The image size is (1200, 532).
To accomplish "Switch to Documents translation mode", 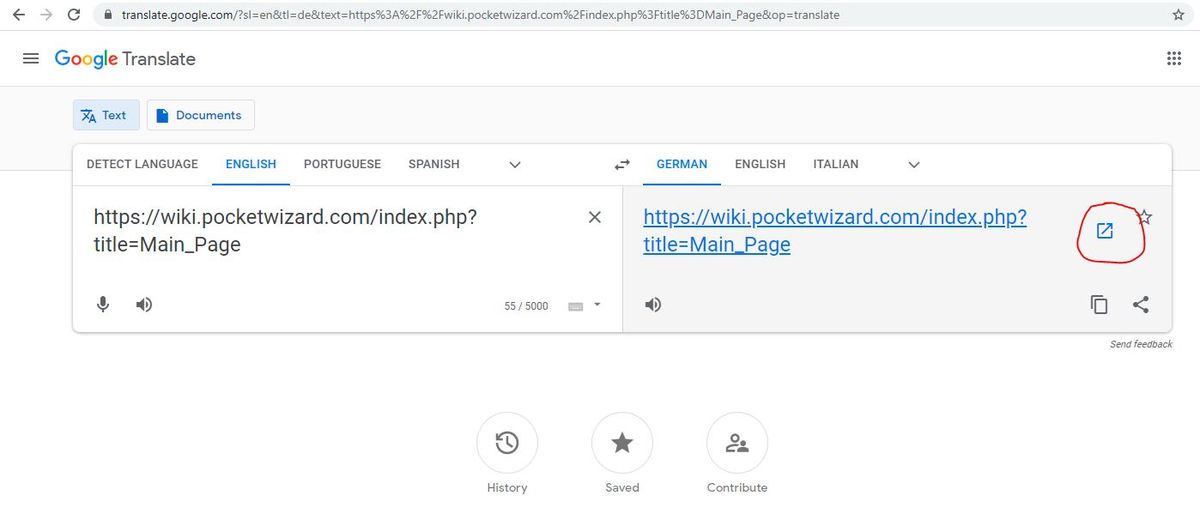I will (201, 115).
